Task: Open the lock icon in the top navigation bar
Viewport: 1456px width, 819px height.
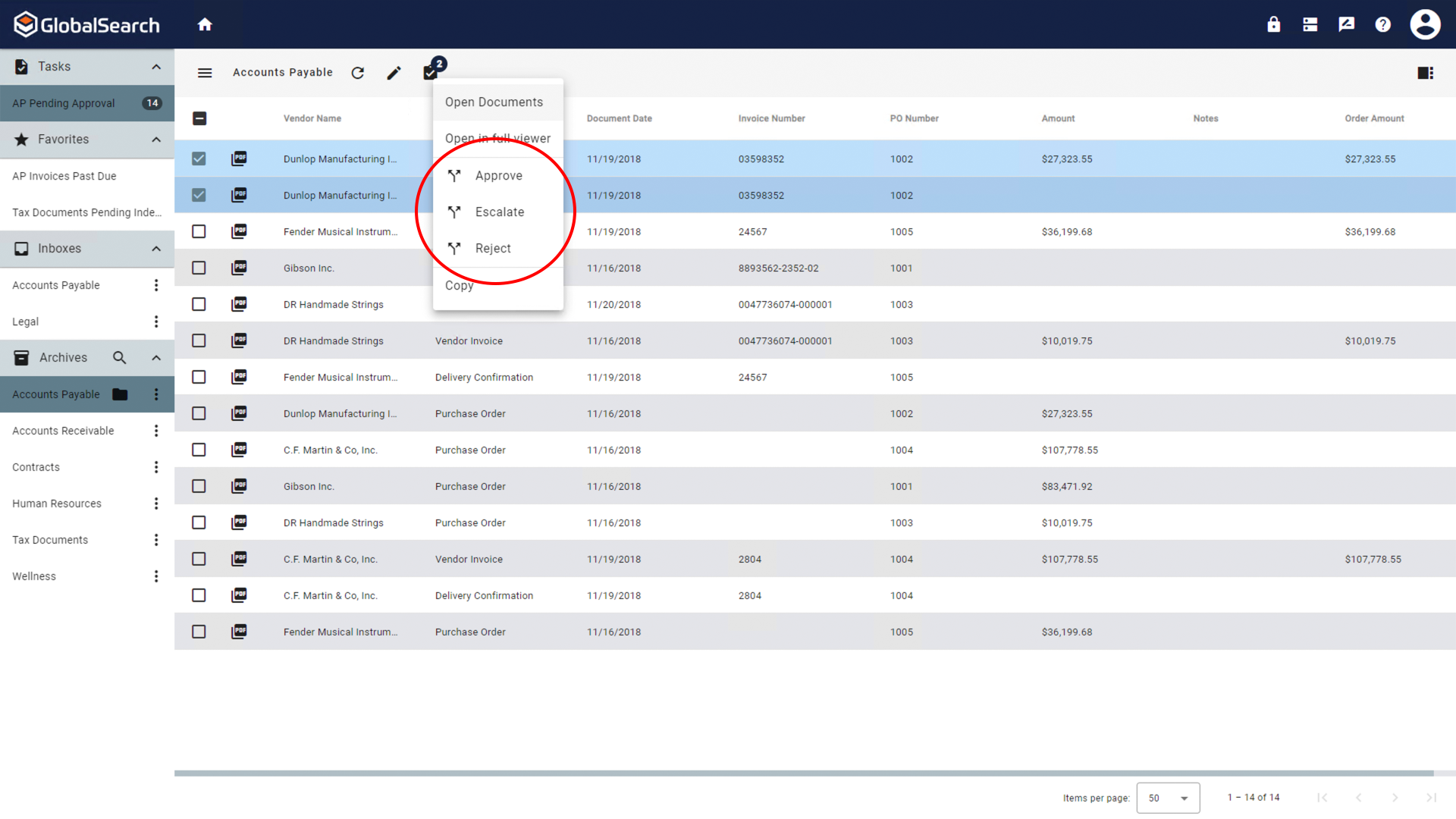Action: pyautogui.click(x=1273, y=24)
